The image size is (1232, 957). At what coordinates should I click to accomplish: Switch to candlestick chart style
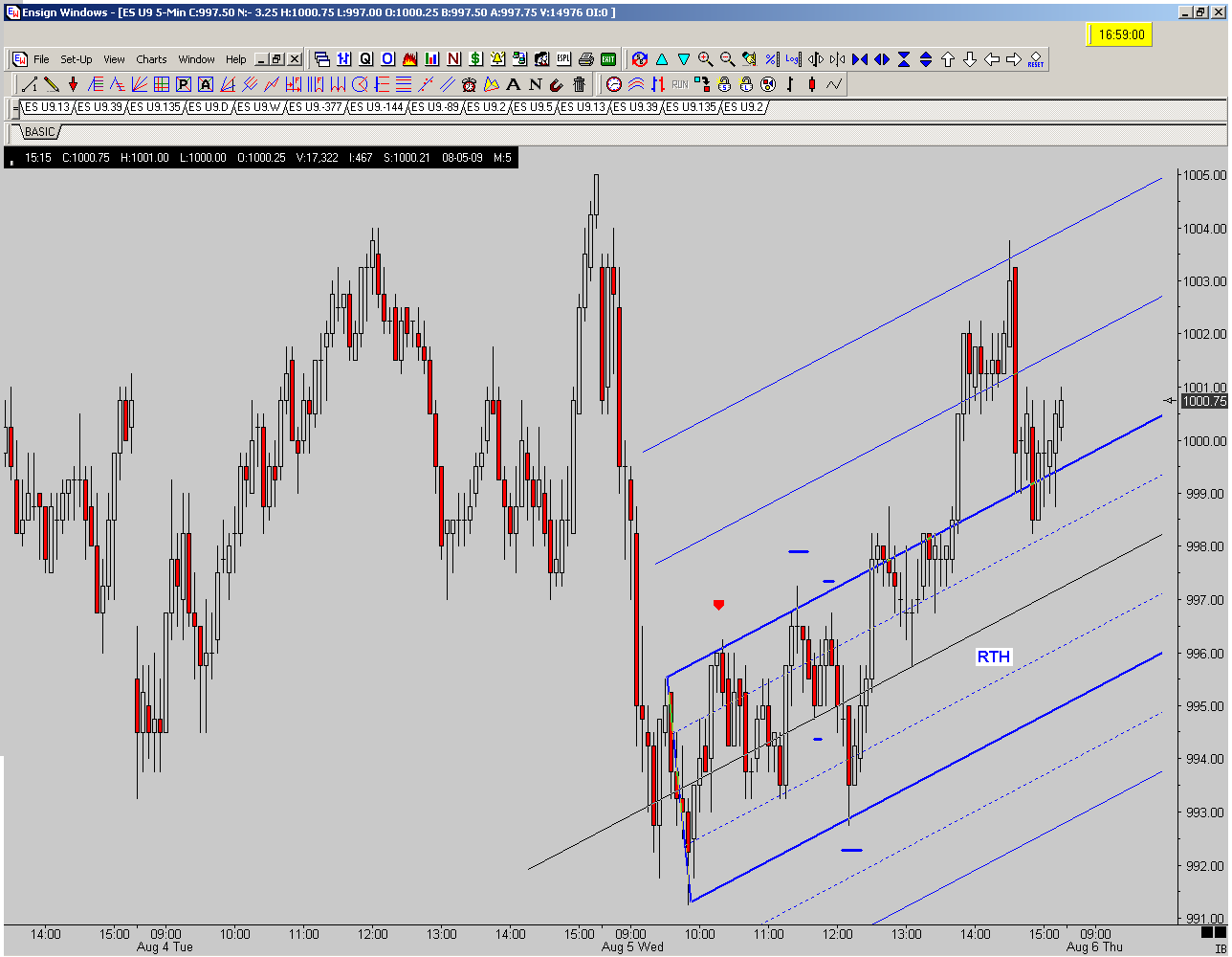pos(812,83)
